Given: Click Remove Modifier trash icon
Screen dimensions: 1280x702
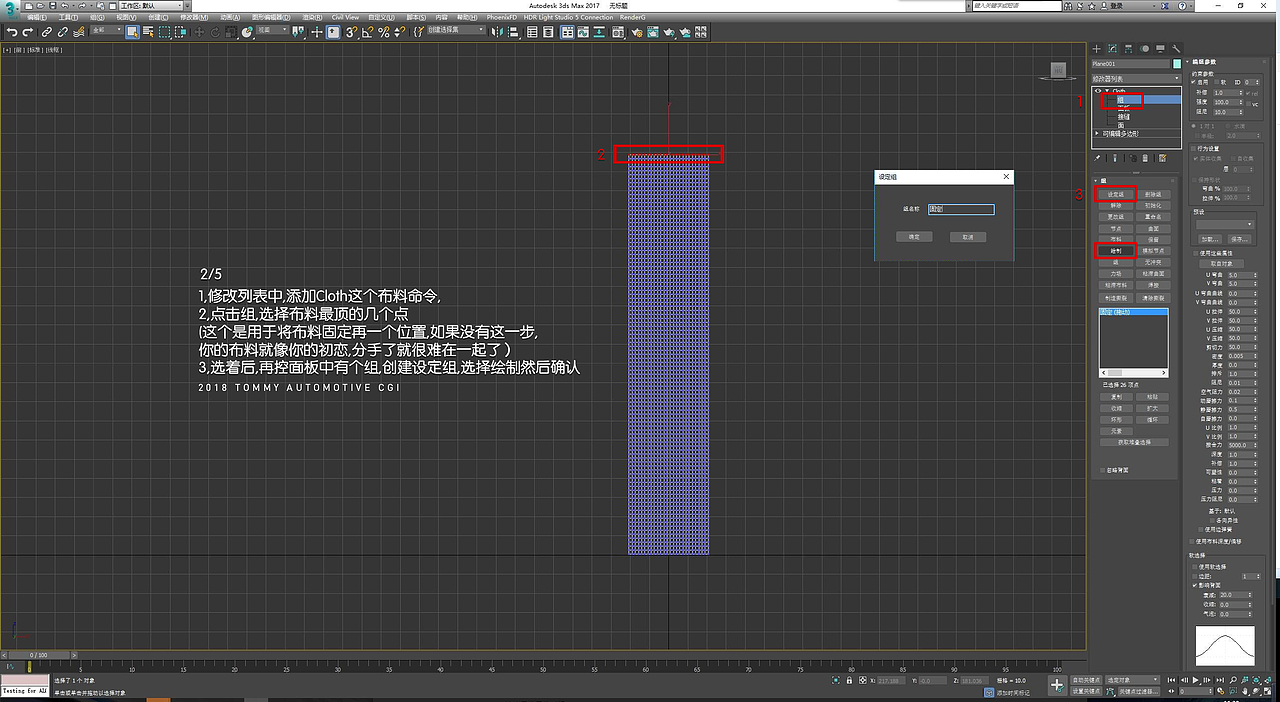Looking at the screenshot, I should [x=1145, y=158].
